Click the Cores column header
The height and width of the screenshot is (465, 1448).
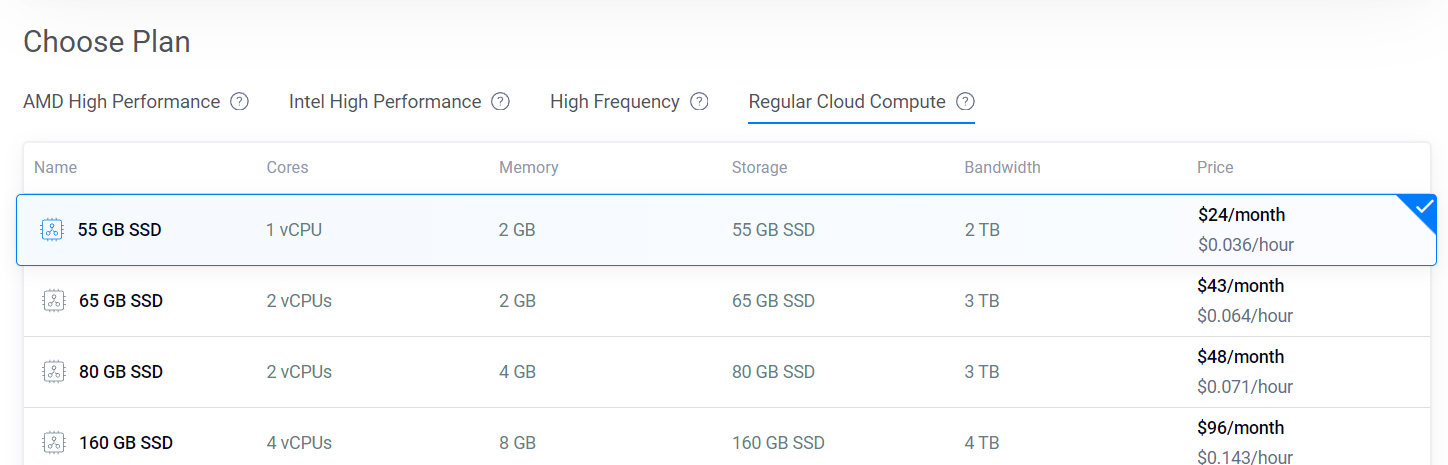(x=287, y=168)
